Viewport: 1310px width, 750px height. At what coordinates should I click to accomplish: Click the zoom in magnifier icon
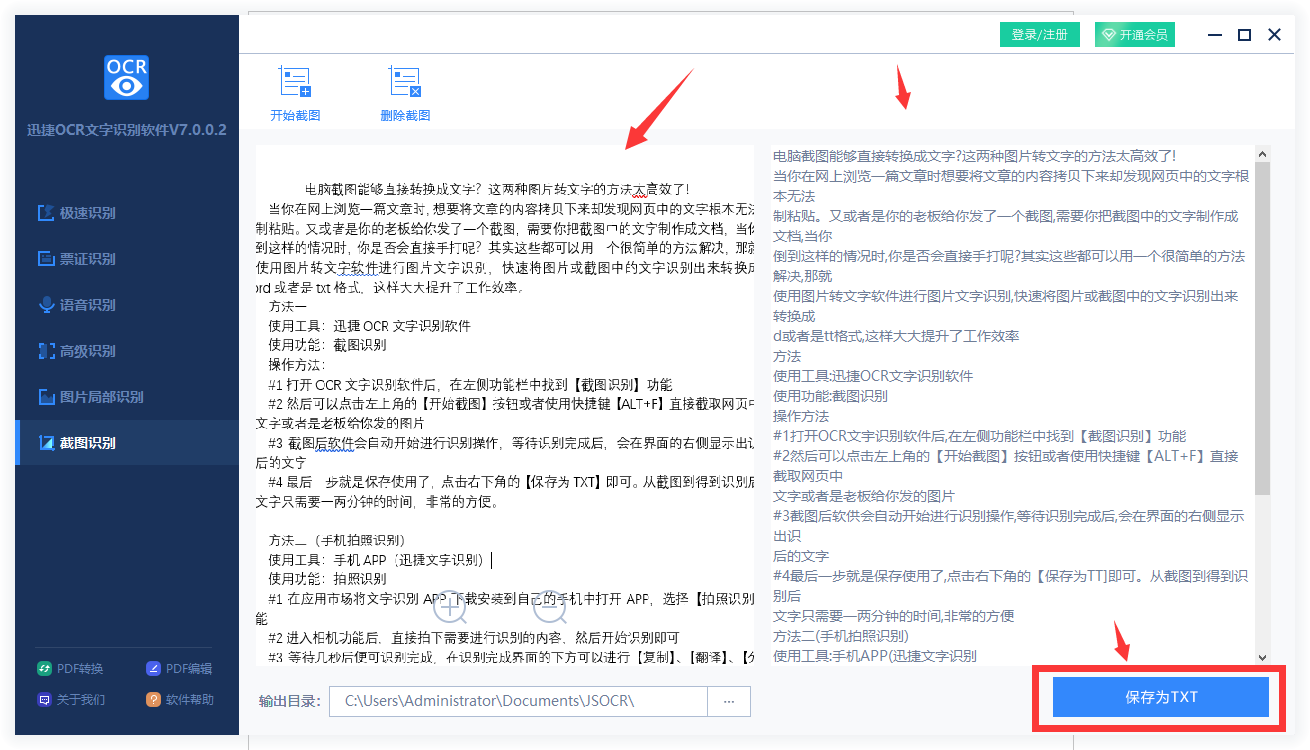point(451,606)
